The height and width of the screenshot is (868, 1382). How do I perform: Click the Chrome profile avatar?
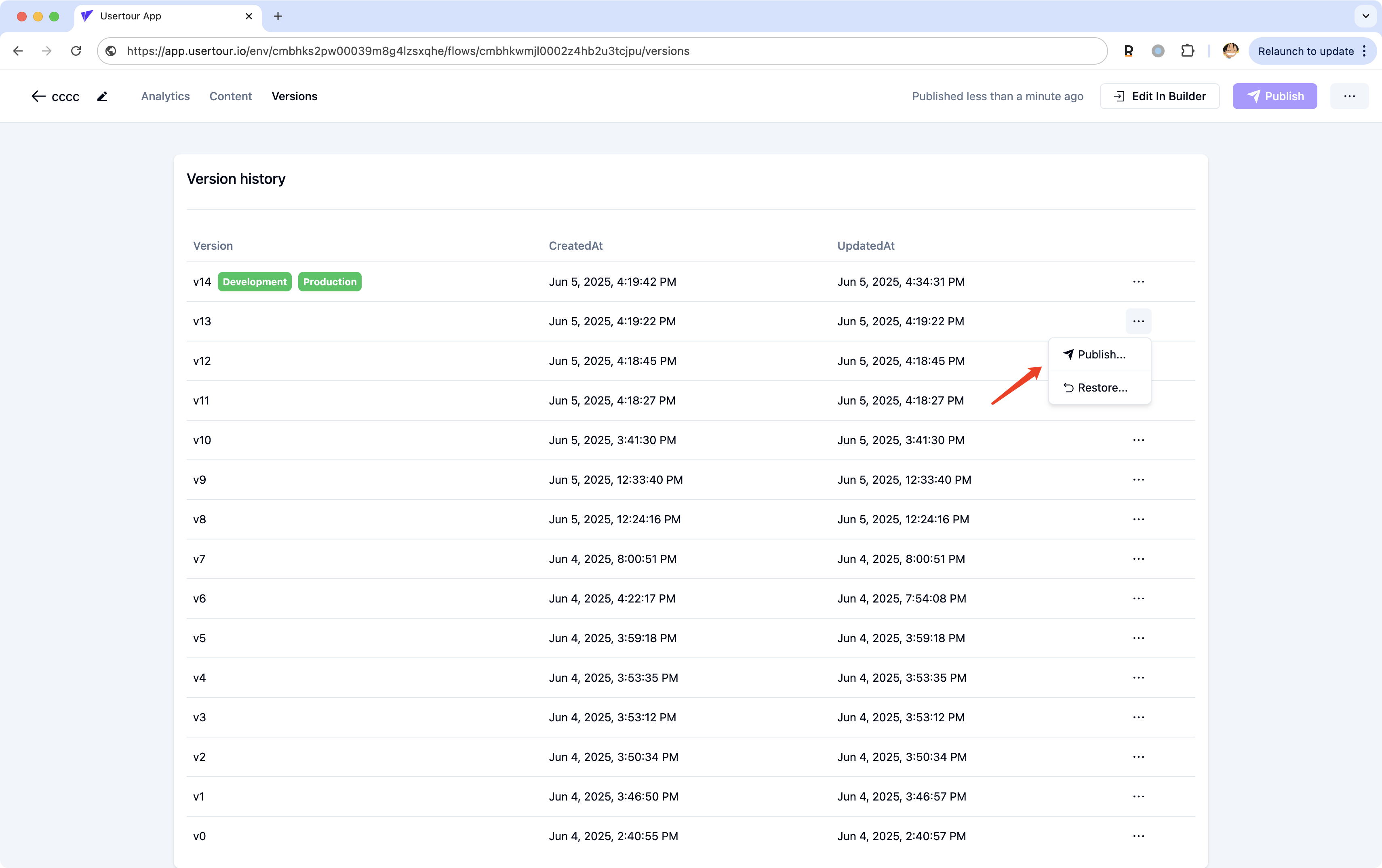tap(1230, 51)
